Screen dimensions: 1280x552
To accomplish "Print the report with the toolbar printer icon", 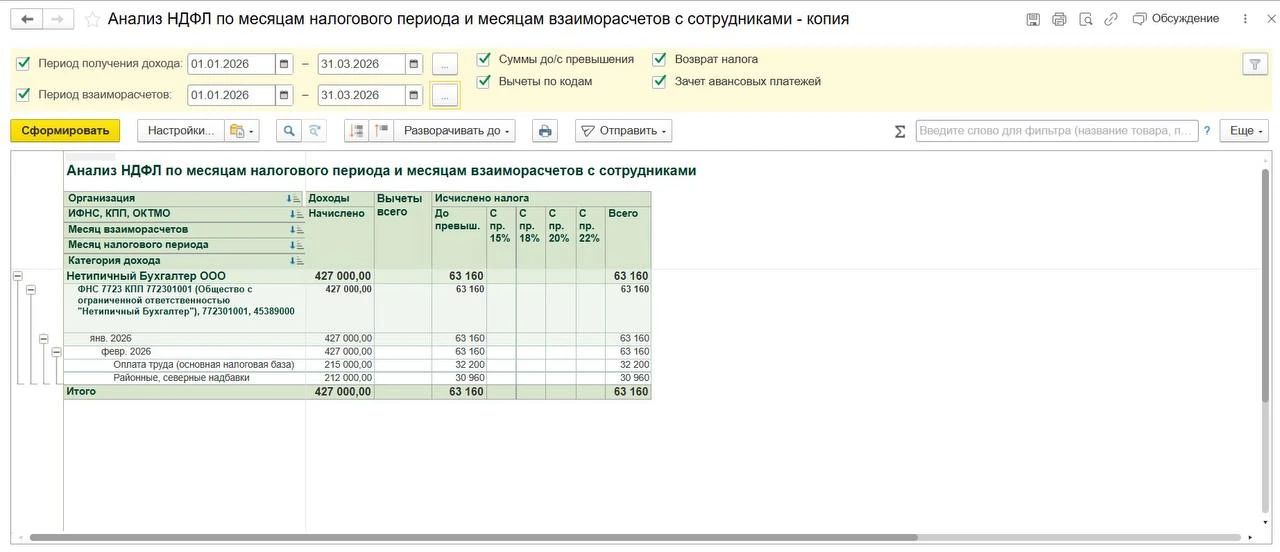I will click(x=544, y=130).
